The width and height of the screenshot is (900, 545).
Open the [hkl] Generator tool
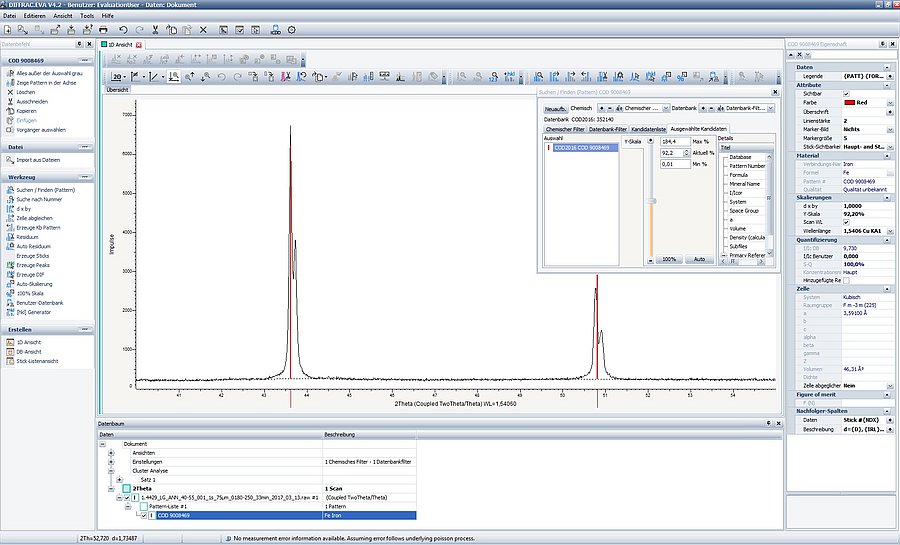[x=34, y=312]
